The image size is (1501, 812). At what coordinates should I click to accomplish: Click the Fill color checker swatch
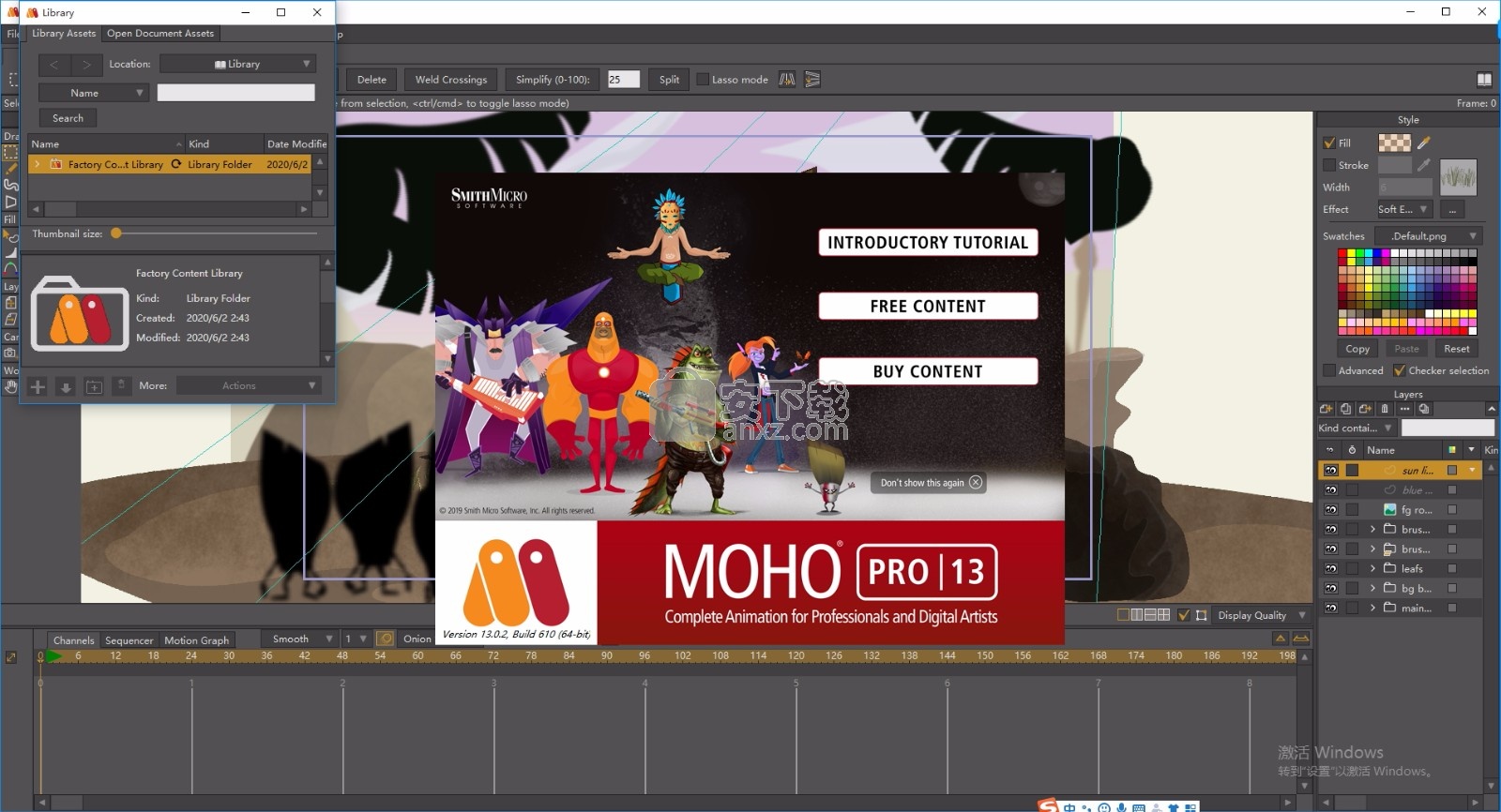click(x=1394, y=143)
